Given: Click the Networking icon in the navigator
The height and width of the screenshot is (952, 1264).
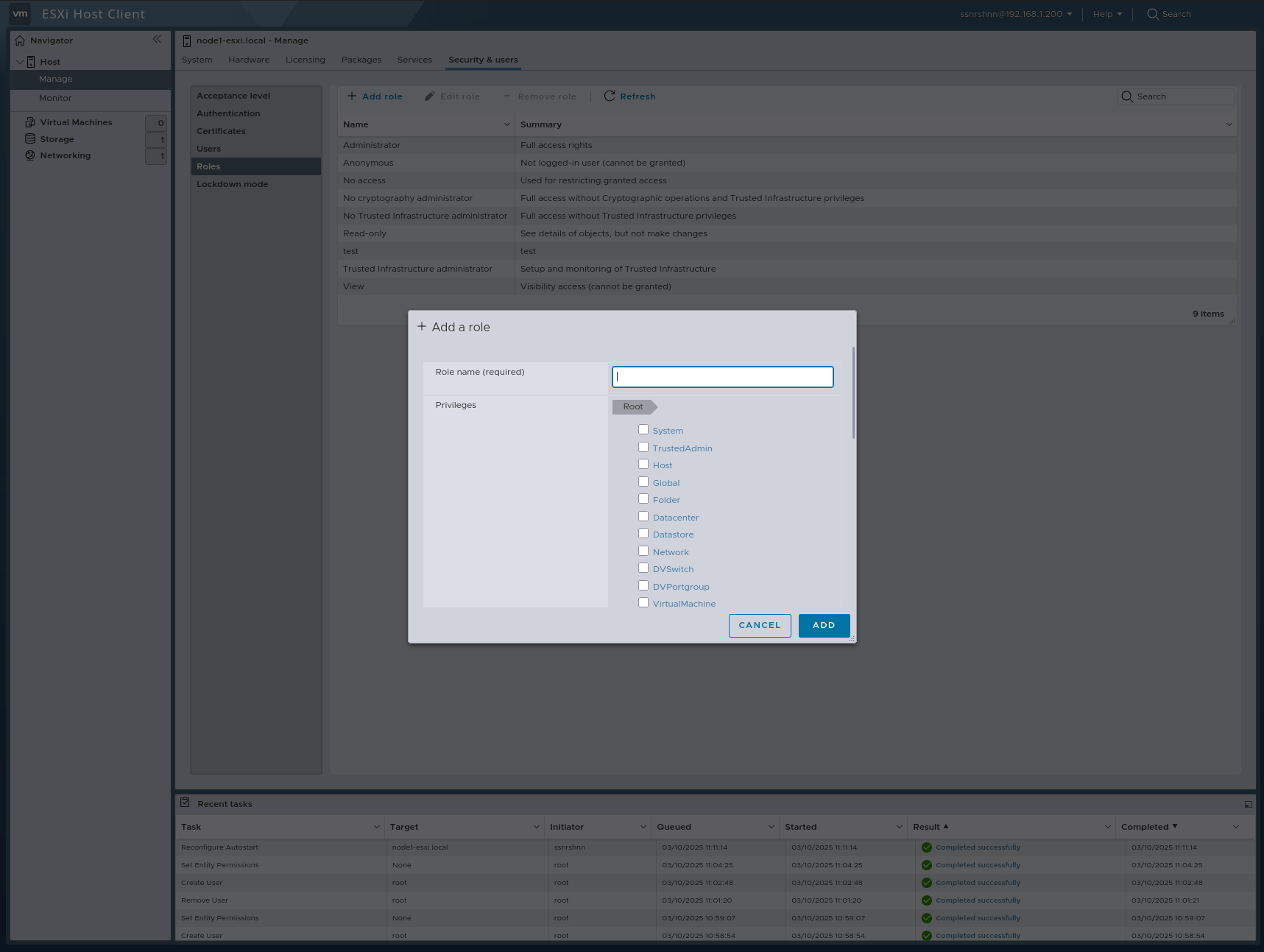Looking at the screenshot, I should (30, 155).
